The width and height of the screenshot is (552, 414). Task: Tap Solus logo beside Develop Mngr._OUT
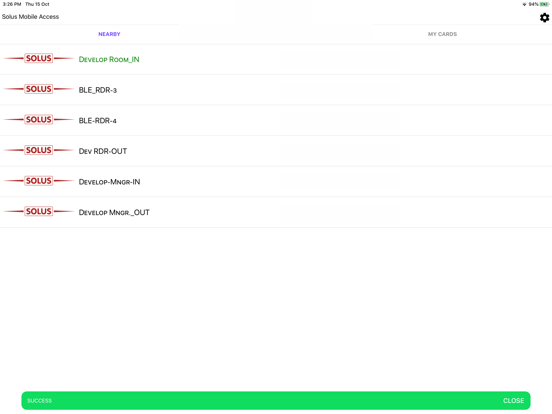coord(39,211)
